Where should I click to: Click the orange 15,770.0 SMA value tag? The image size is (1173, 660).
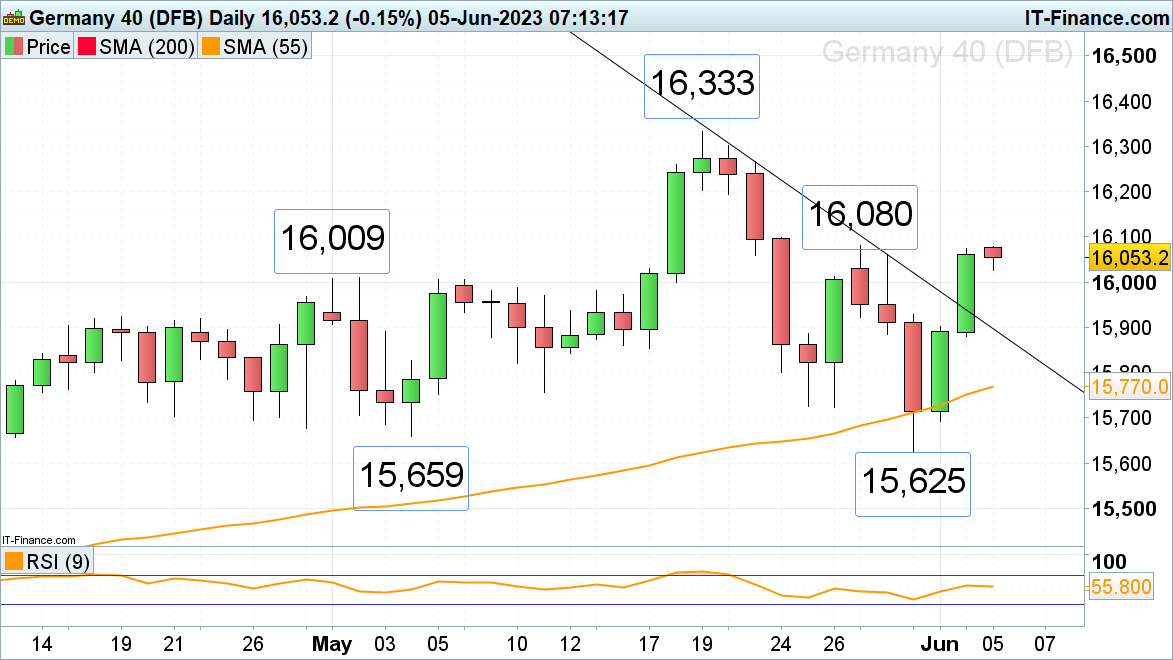coord(1129,386)
